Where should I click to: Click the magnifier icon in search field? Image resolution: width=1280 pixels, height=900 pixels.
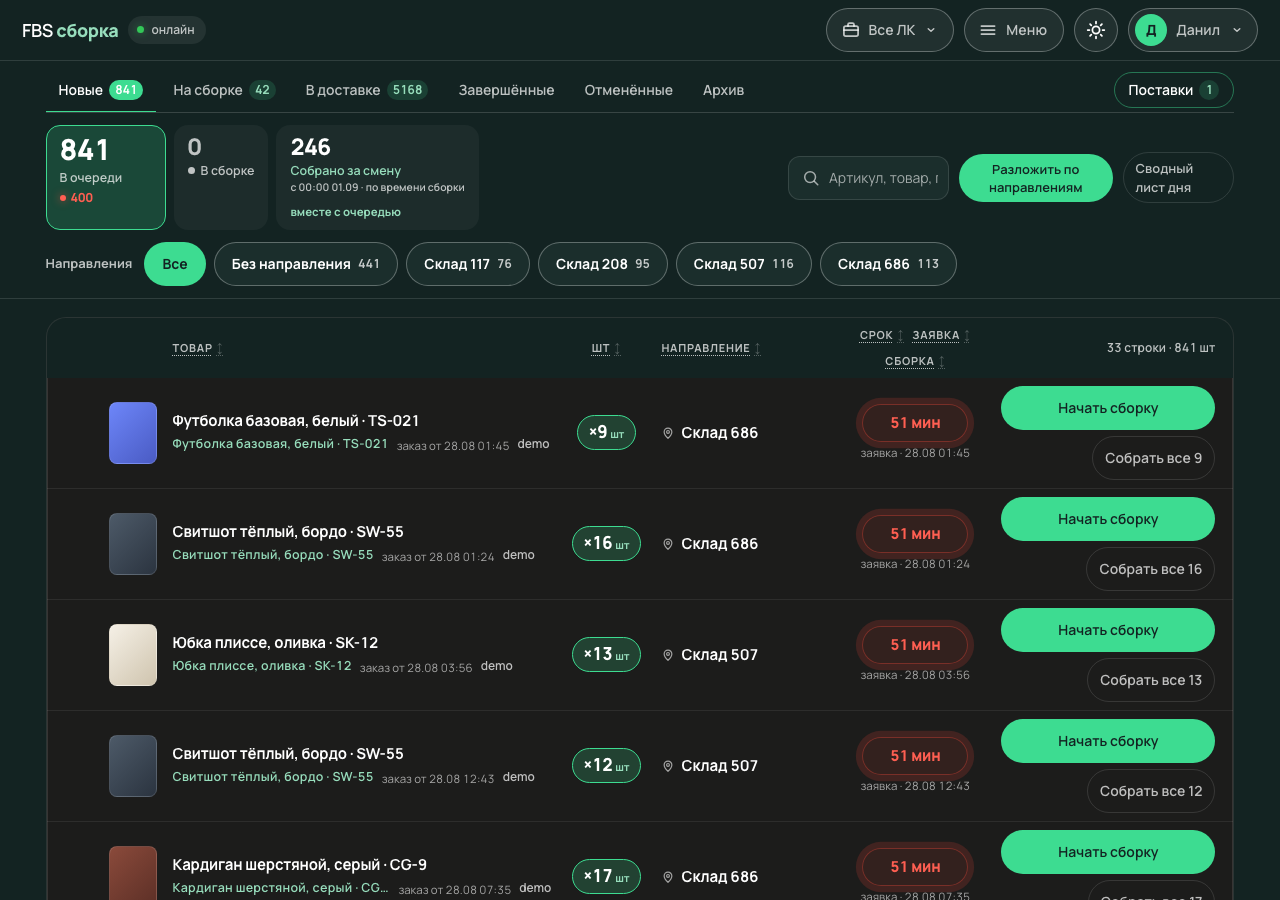pyautogui.click(x=811, y=178)
